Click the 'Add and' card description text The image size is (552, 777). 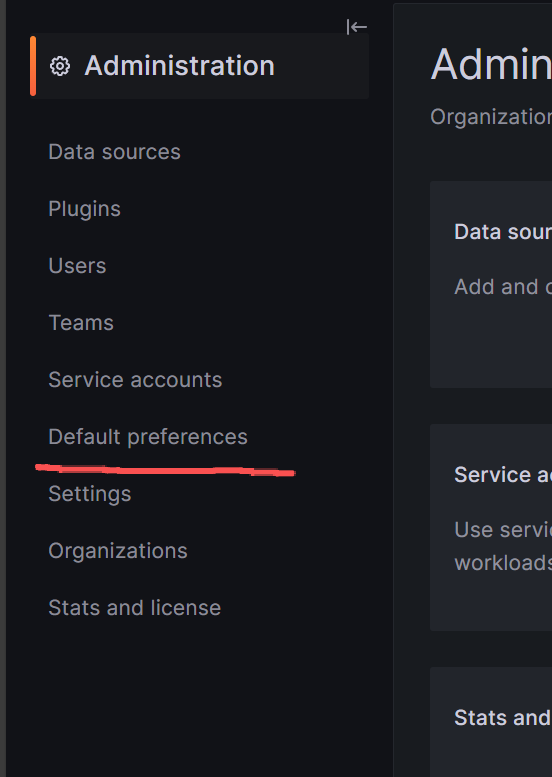503,286
